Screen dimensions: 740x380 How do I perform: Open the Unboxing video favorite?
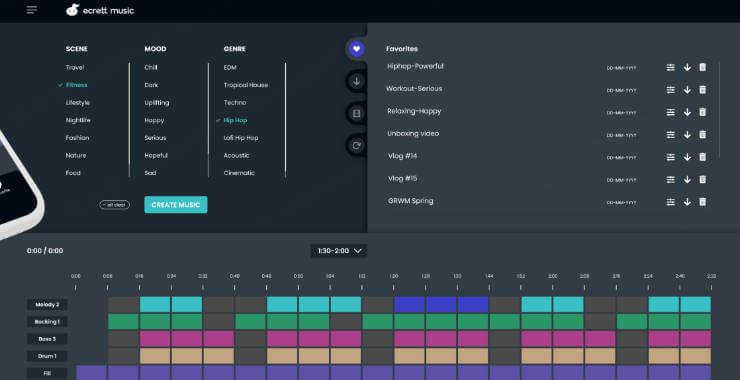[x=413, y=134]
